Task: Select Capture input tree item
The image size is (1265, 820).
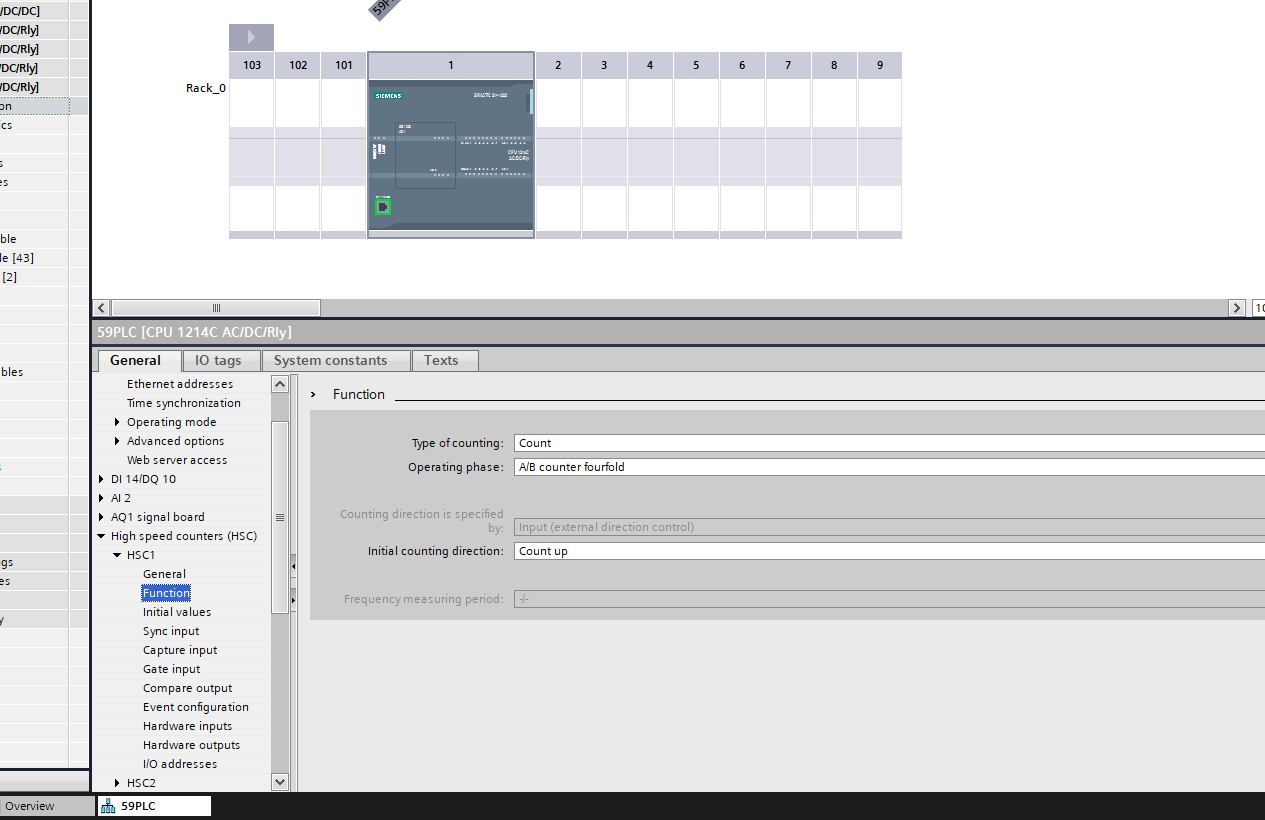Action: (x=180, y=650)
